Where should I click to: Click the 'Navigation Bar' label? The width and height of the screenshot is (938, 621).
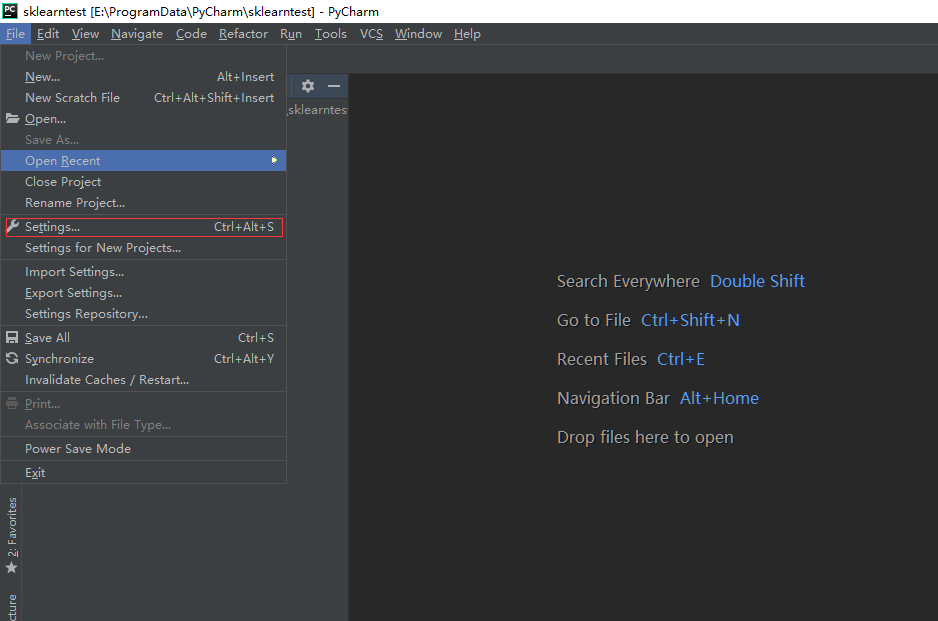[613, 398]
